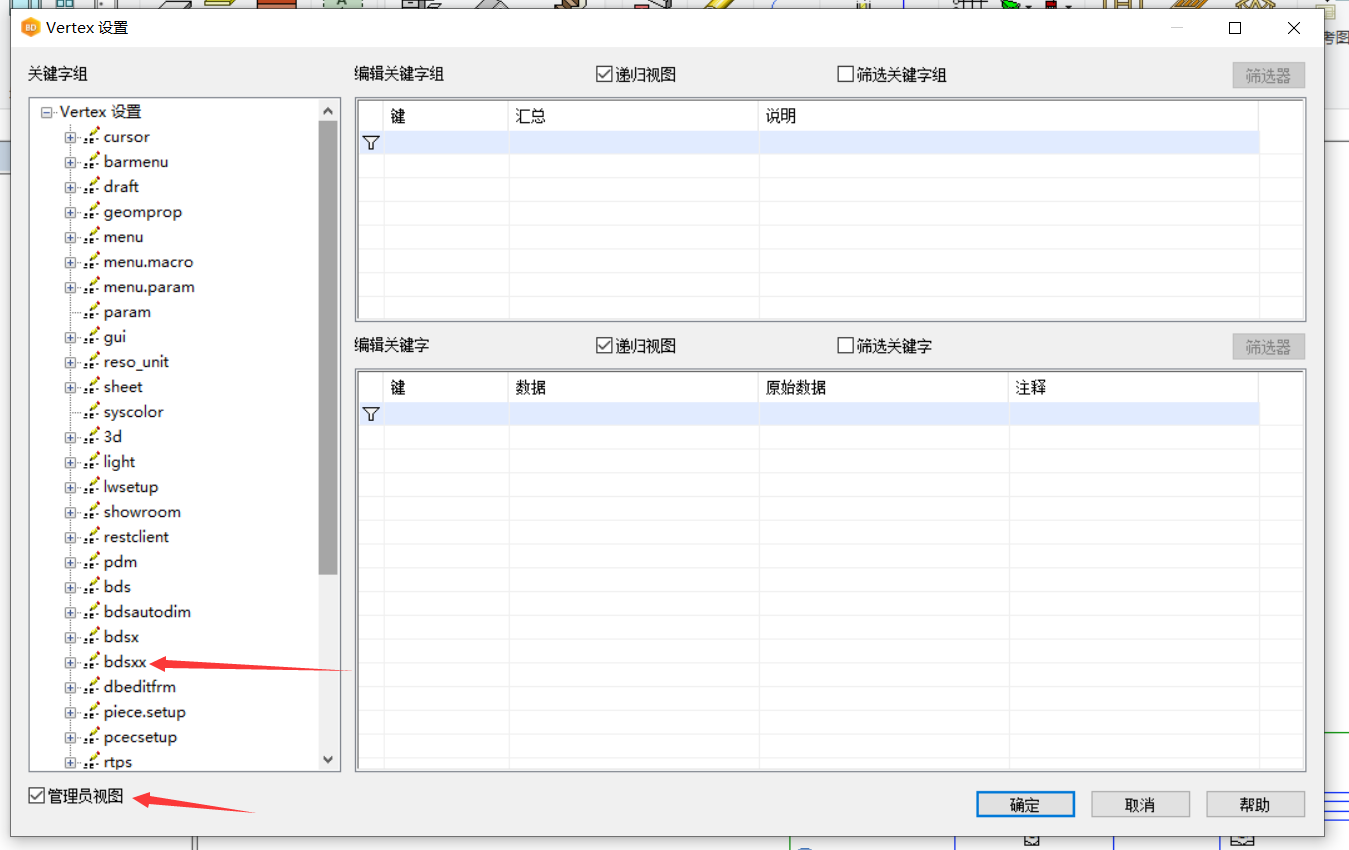The height and width of the screenshot is (850, 1349).
Task: Click the 数据 filter cell in keyword table
Action: [x=634, y=414]
